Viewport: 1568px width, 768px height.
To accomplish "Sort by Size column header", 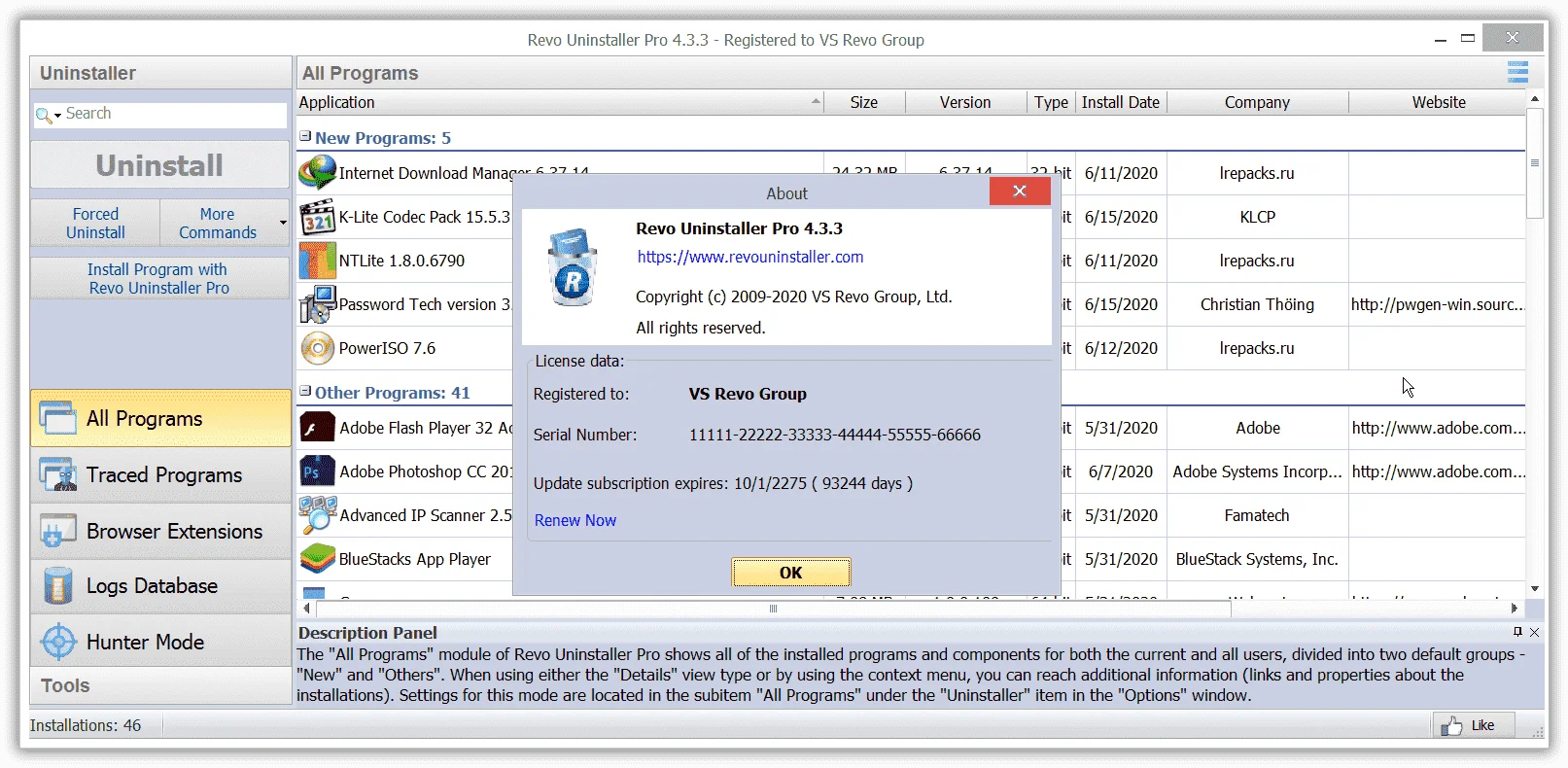I will tap(864, 102).
